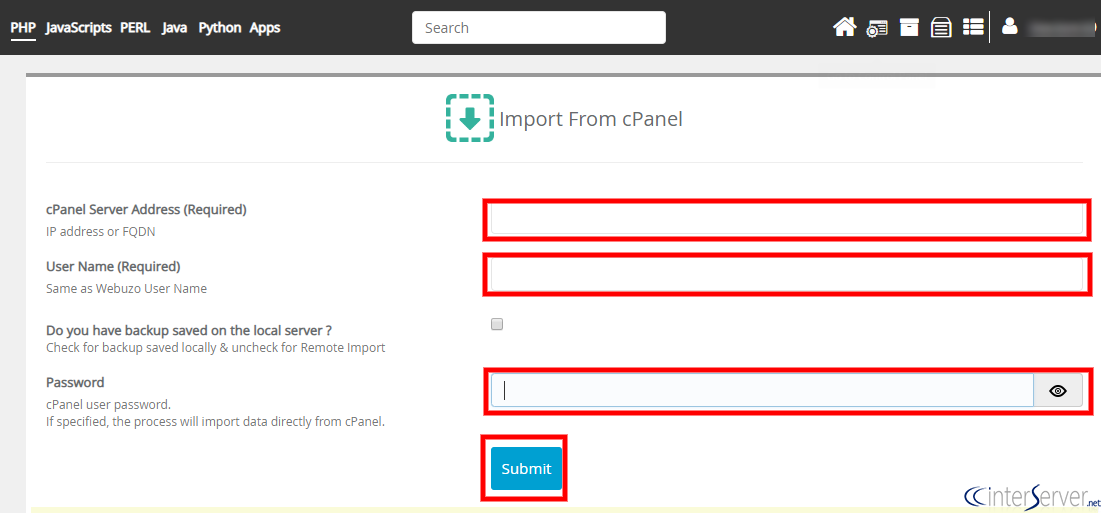Open the Java tab
Screen dimensions: 1101x513
(174, 28)
